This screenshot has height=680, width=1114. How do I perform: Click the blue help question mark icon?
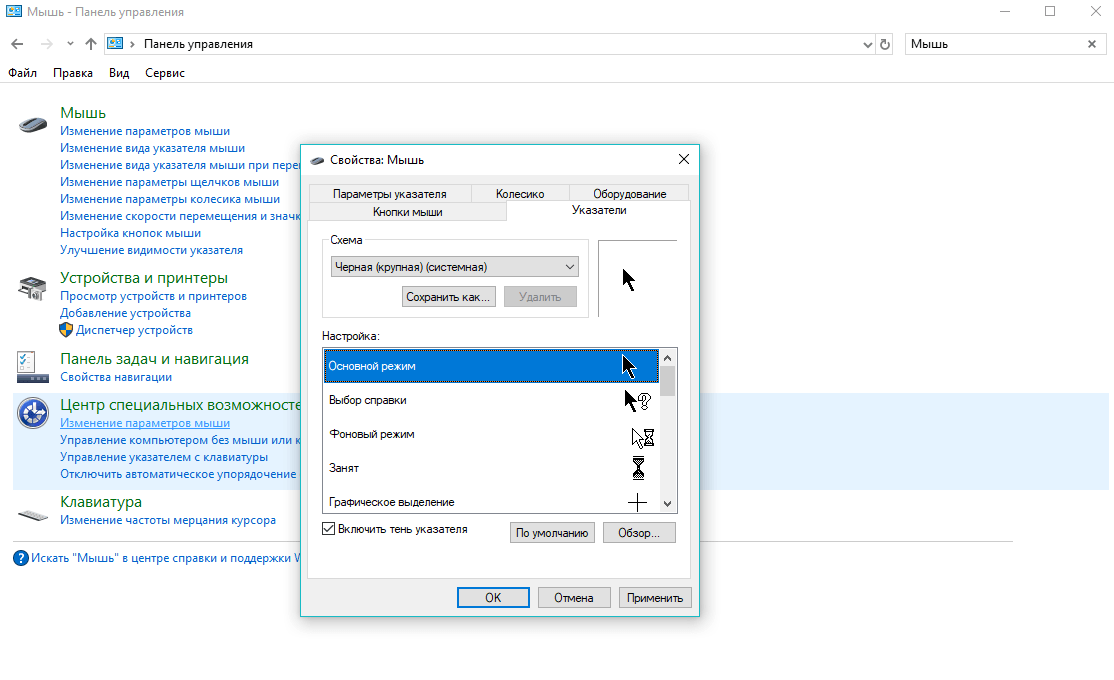pyautogui.click(x=21, y=558)
